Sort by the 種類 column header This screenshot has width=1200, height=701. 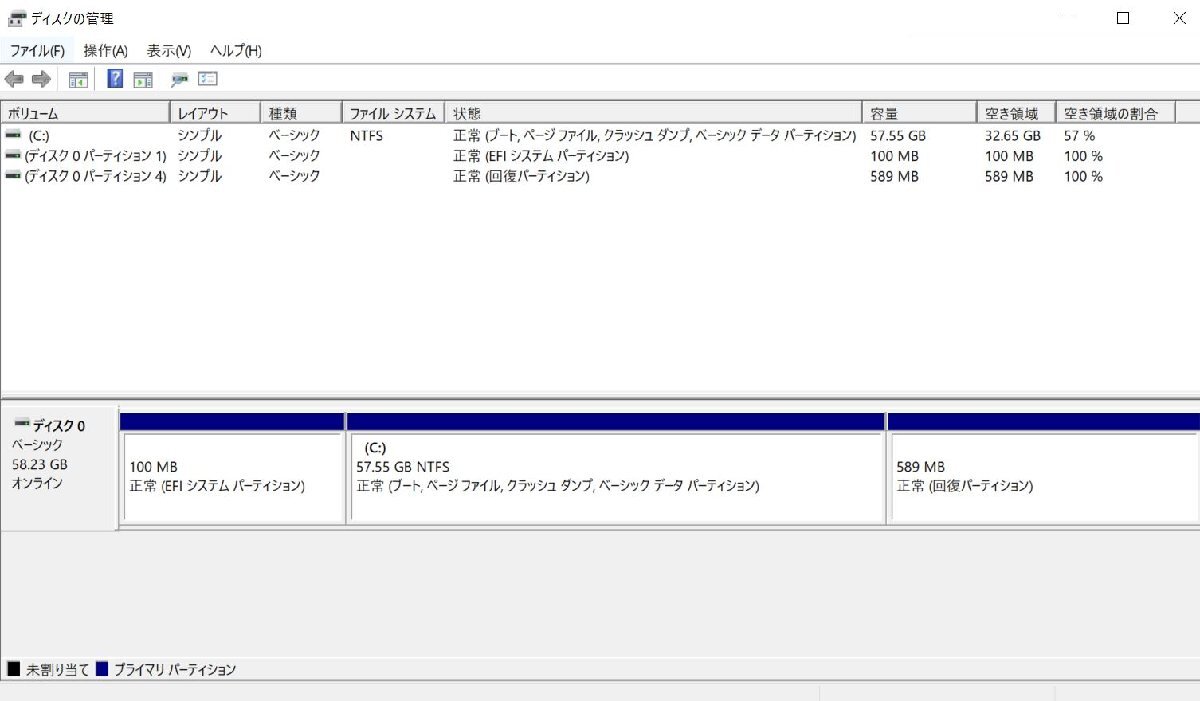(301, 113)
